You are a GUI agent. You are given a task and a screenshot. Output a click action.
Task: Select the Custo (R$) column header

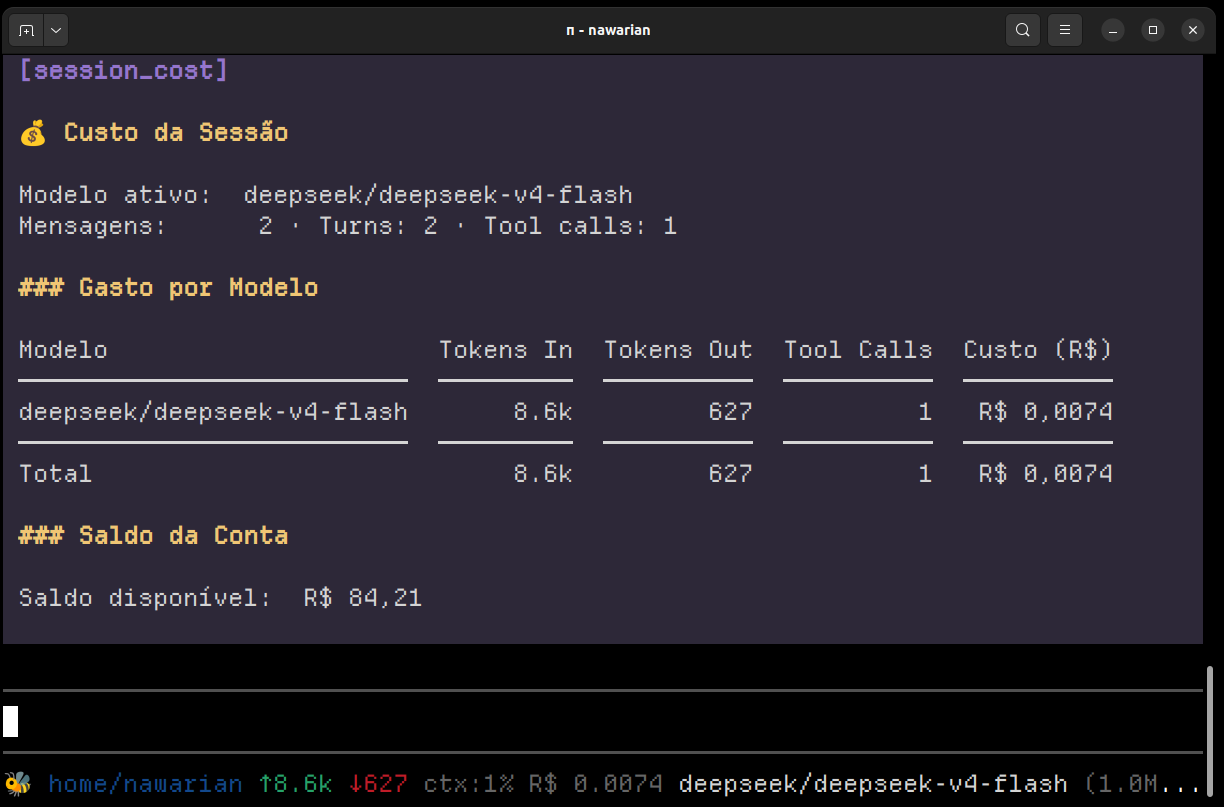[x=1038, y=350]
